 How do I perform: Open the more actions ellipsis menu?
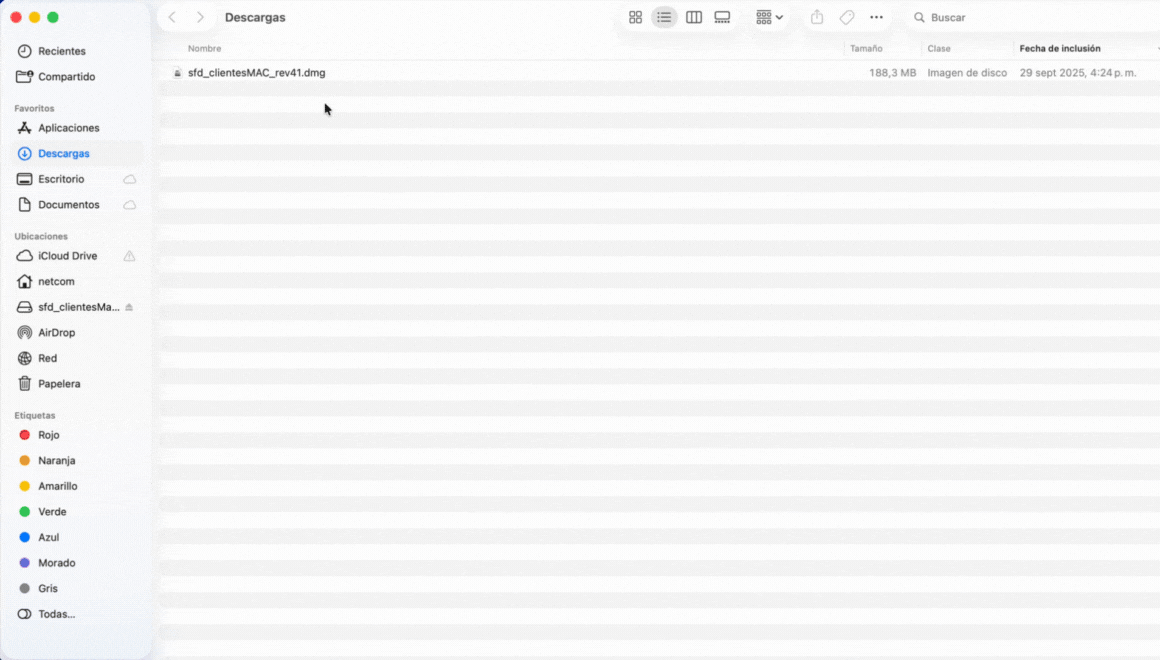(876, 18)
